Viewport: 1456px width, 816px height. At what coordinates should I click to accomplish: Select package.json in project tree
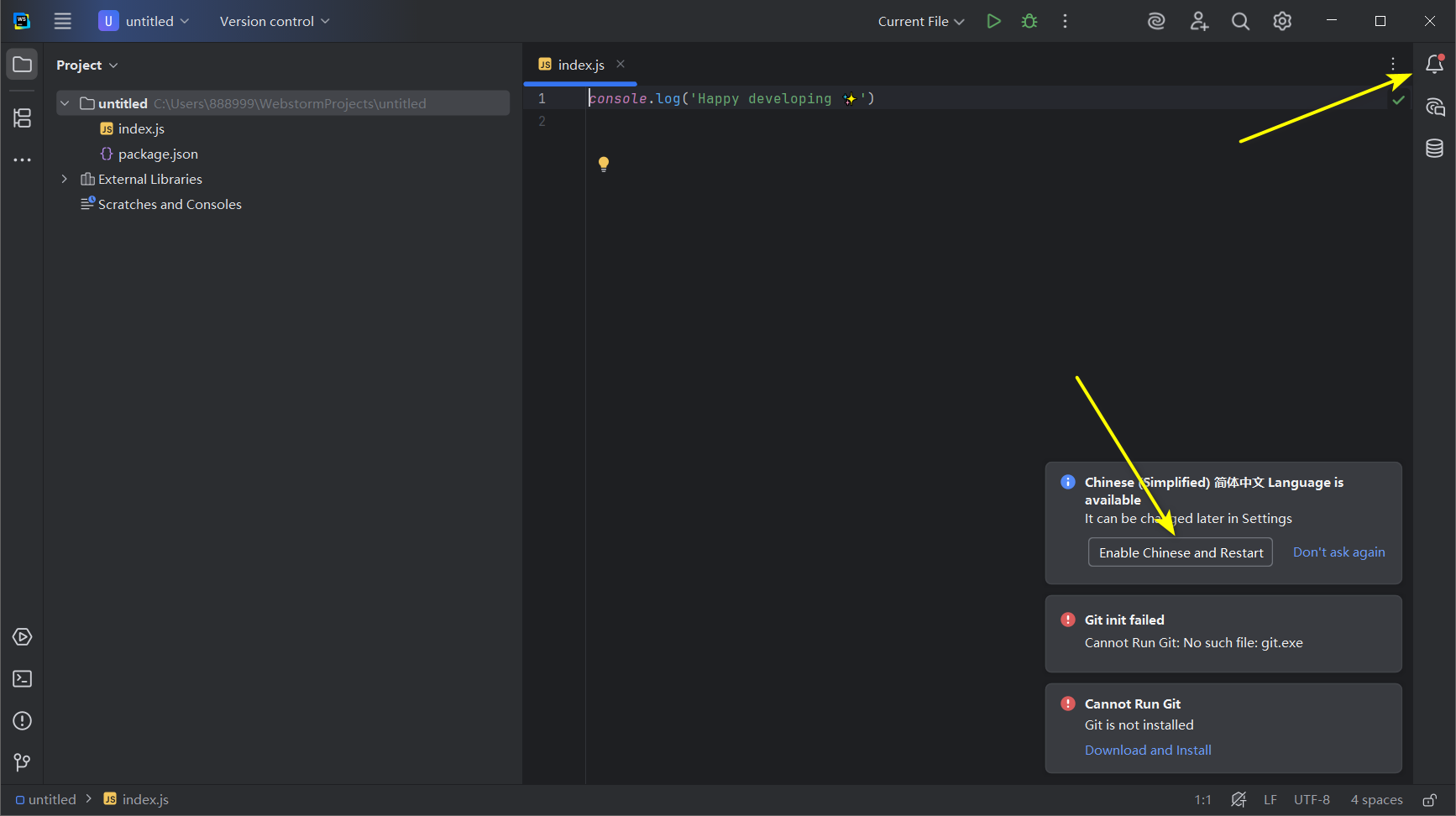point(158,154)
